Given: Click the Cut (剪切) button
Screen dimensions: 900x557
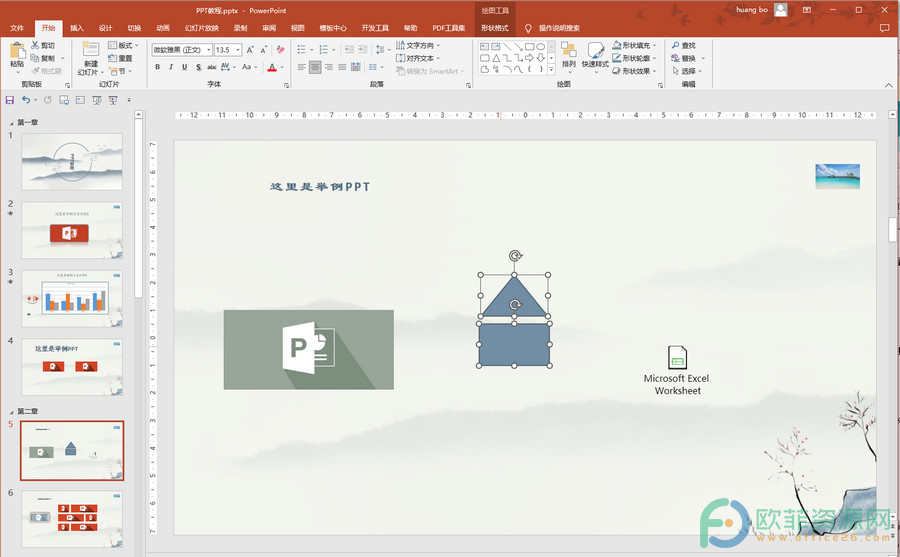Looking at the screenshot, I should 44,45.
